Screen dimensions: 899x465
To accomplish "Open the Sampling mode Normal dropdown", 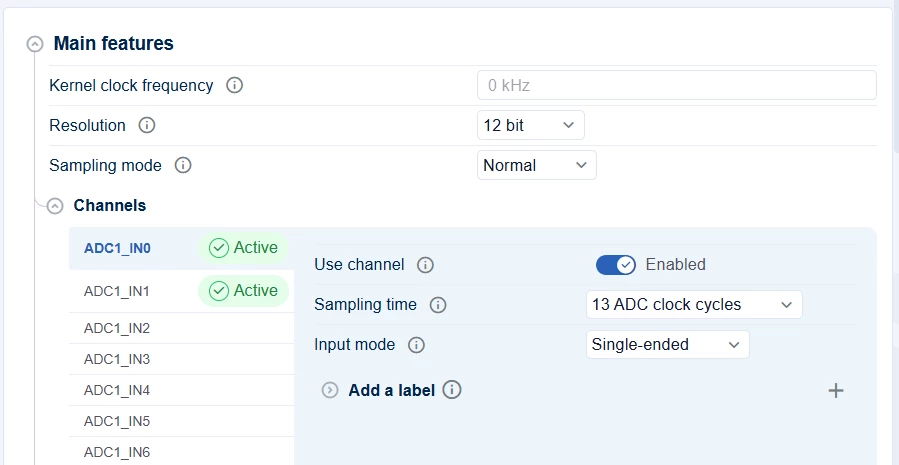I will [537, 165].
